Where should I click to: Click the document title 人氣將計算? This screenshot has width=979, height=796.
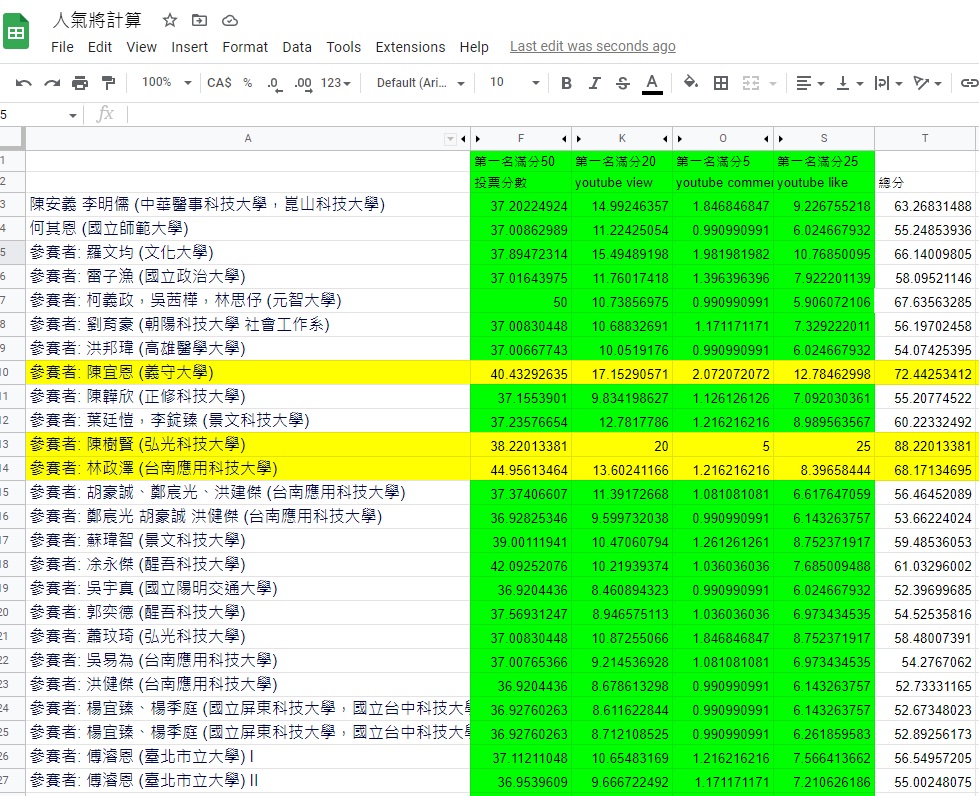[97, 21]
